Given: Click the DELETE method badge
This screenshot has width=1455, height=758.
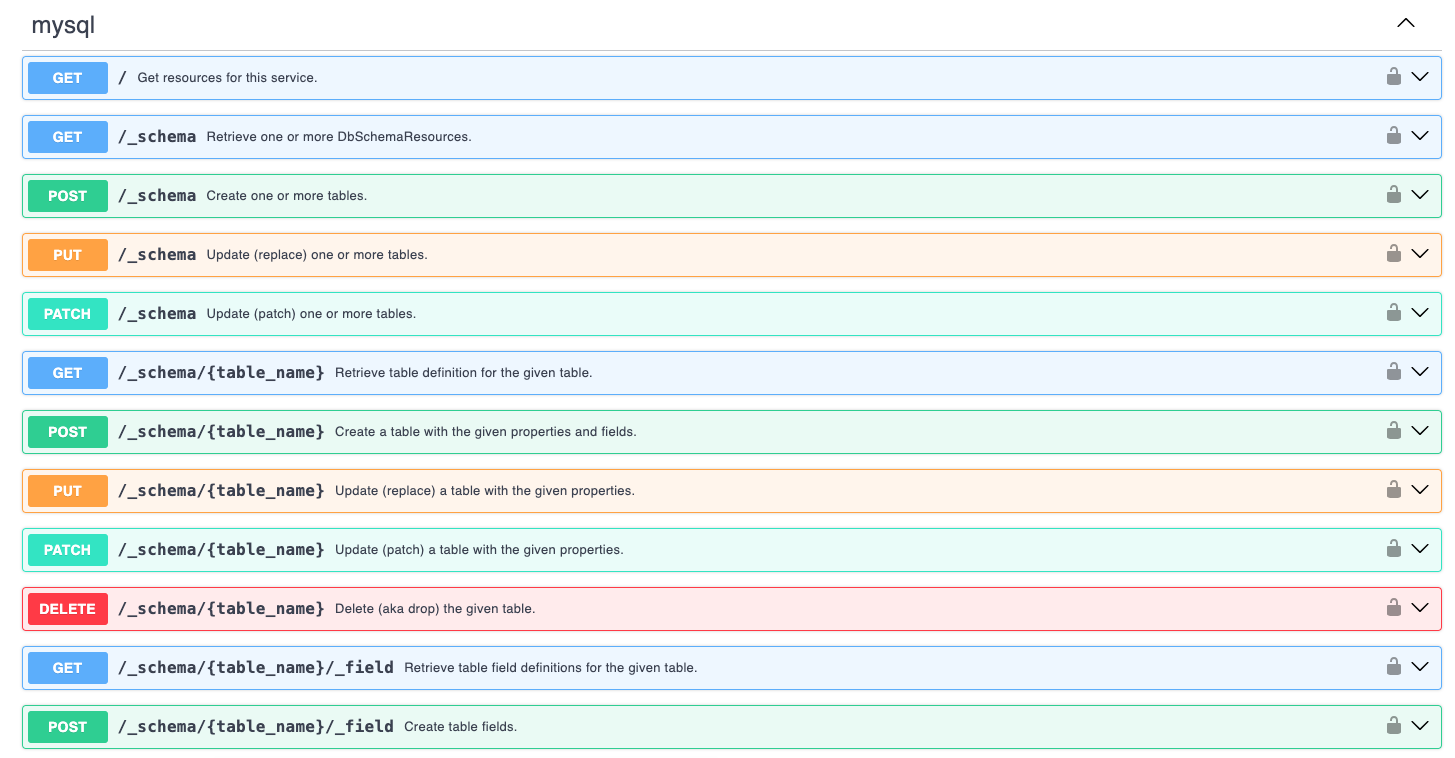Looking at the screenshot, I should coord(67,608).
